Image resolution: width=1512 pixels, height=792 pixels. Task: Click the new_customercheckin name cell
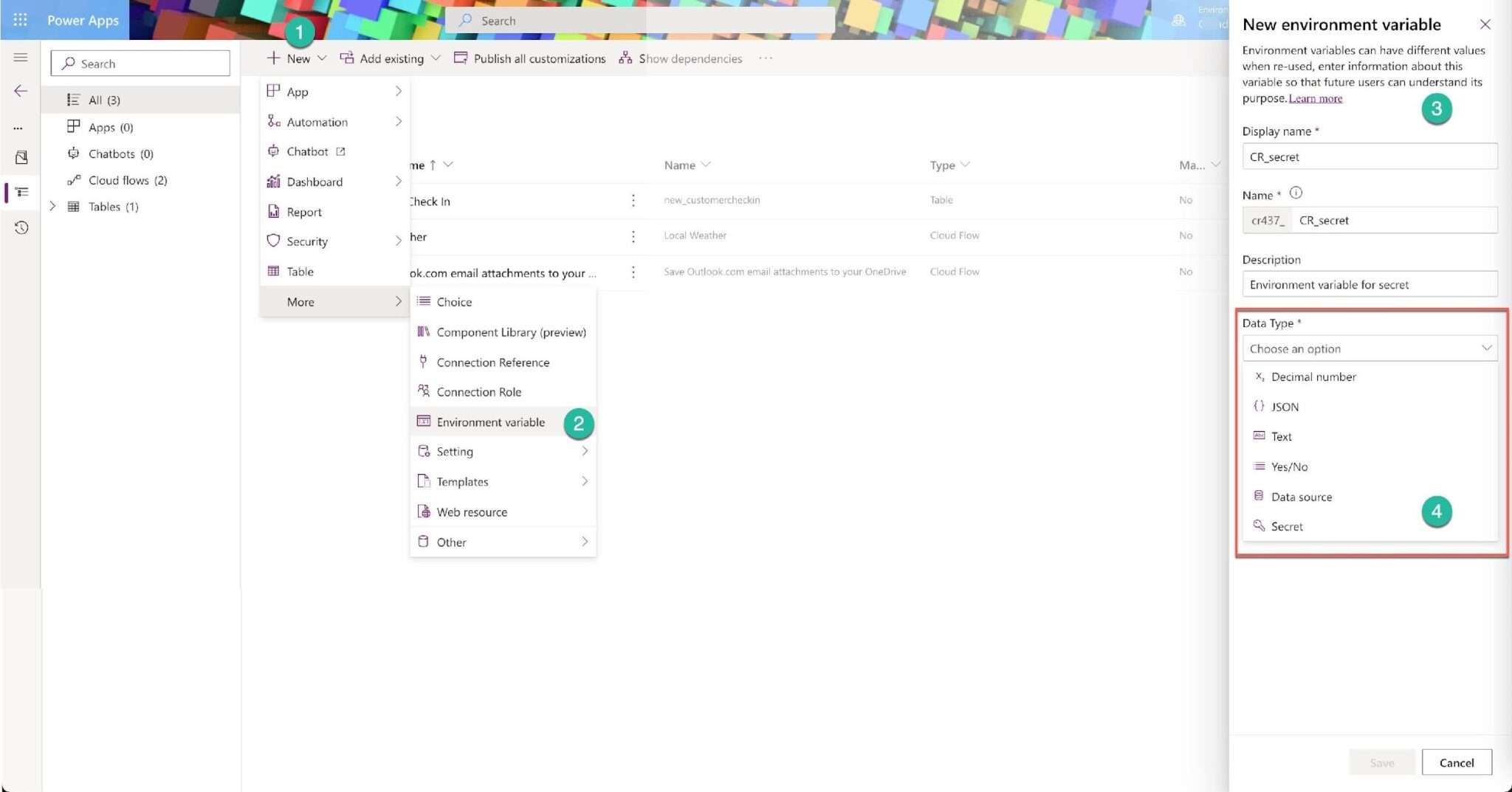pos(712,200)
